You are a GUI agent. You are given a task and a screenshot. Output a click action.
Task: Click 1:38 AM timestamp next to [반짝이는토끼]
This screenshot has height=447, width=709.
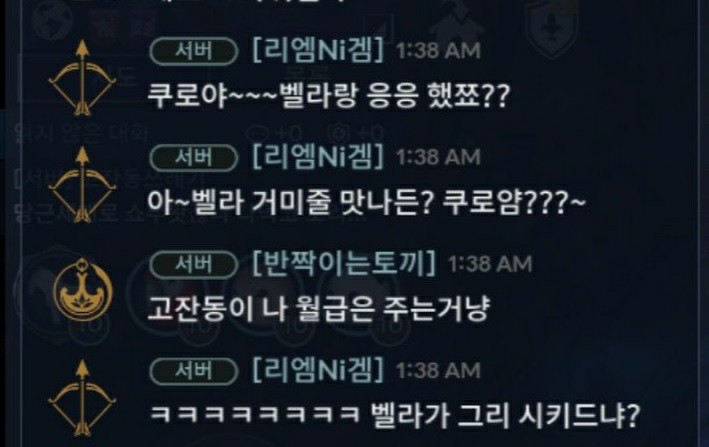click(490, 264)
